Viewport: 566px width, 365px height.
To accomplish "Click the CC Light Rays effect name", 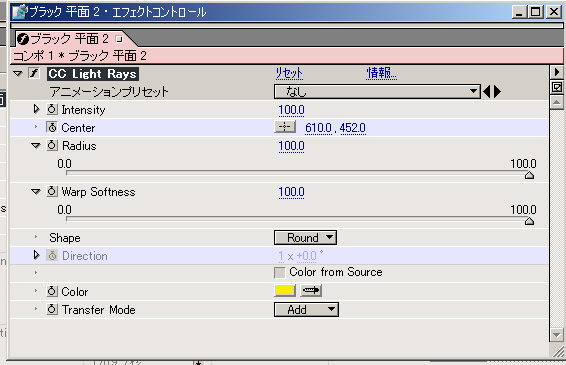I will (93, 74).
